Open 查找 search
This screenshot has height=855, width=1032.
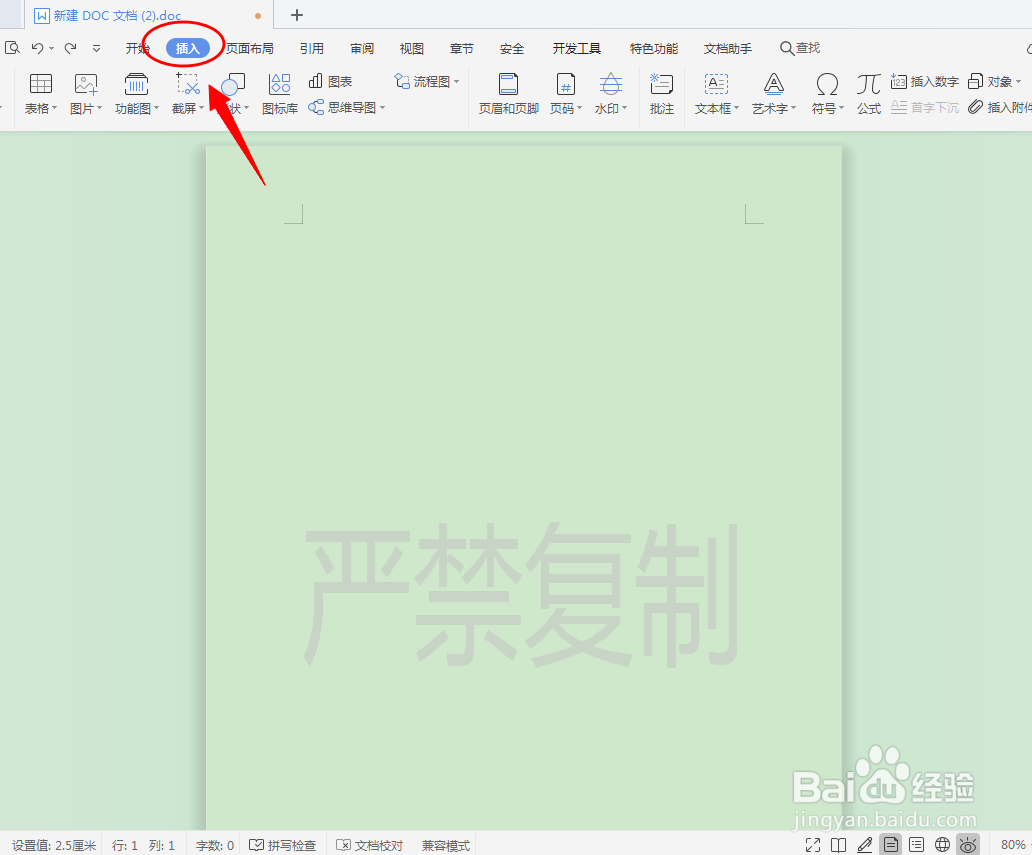[799, 47]
